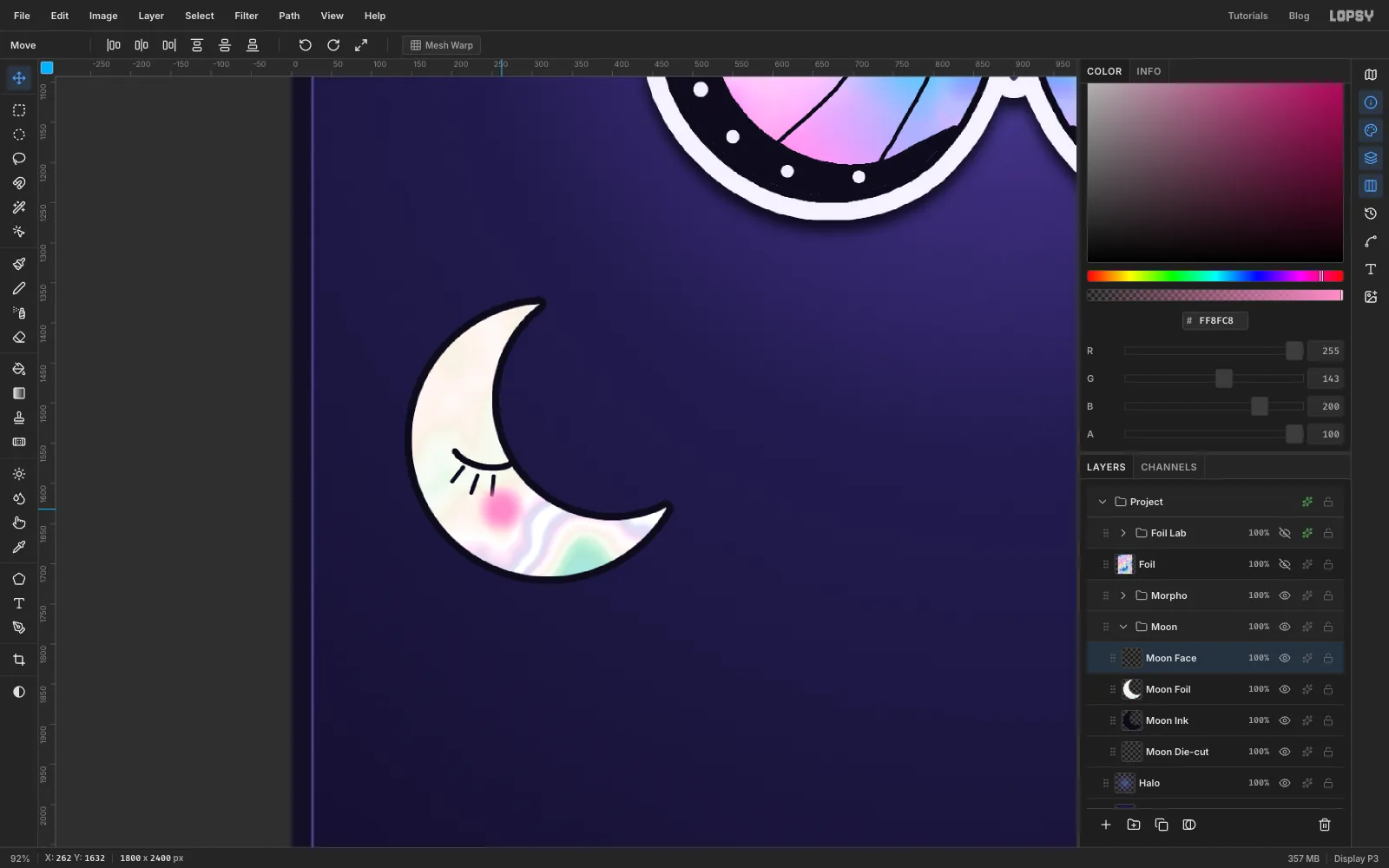Pick the Magic Wand tool
The image size is (1389, 868).
(19, 207)
